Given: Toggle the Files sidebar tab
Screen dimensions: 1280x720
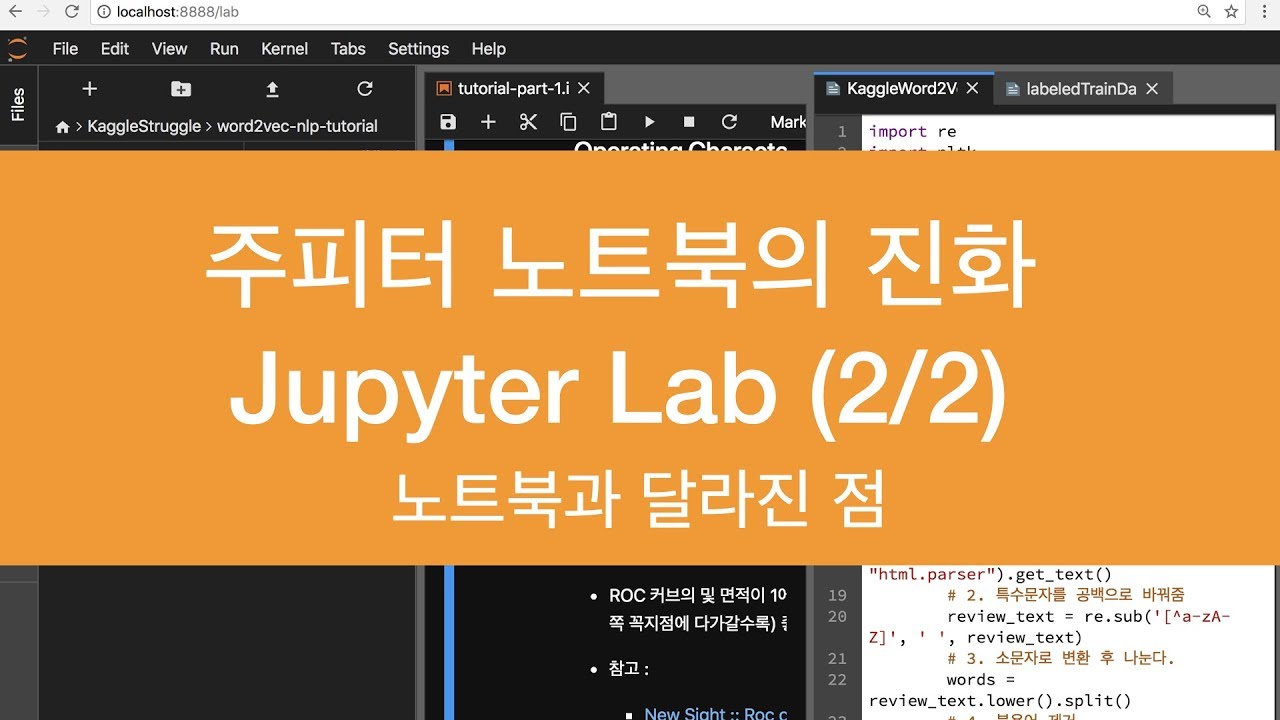Looking at the screenshot, I should coord(18,104).
